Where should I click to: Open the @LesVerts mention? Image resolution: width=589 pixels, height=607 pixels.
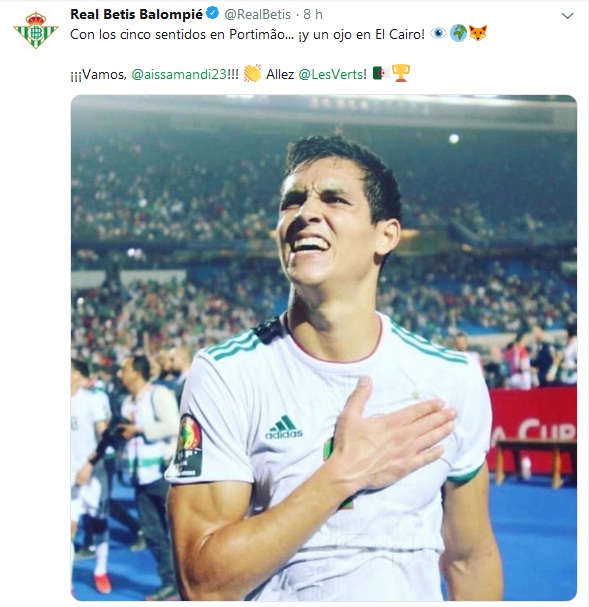click(x=331, y=74)
